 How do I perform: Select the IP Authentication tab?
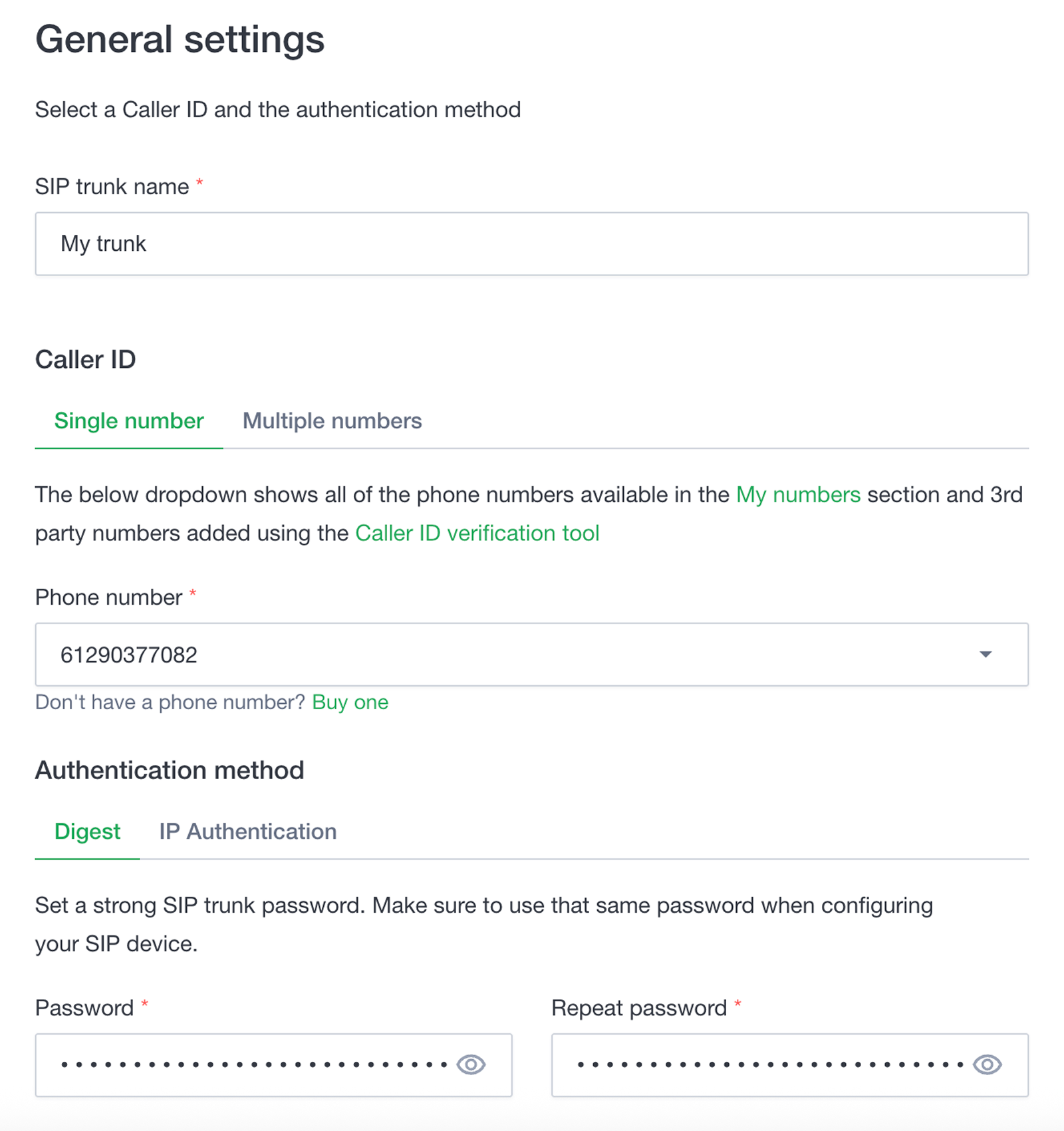pos(247,832)
